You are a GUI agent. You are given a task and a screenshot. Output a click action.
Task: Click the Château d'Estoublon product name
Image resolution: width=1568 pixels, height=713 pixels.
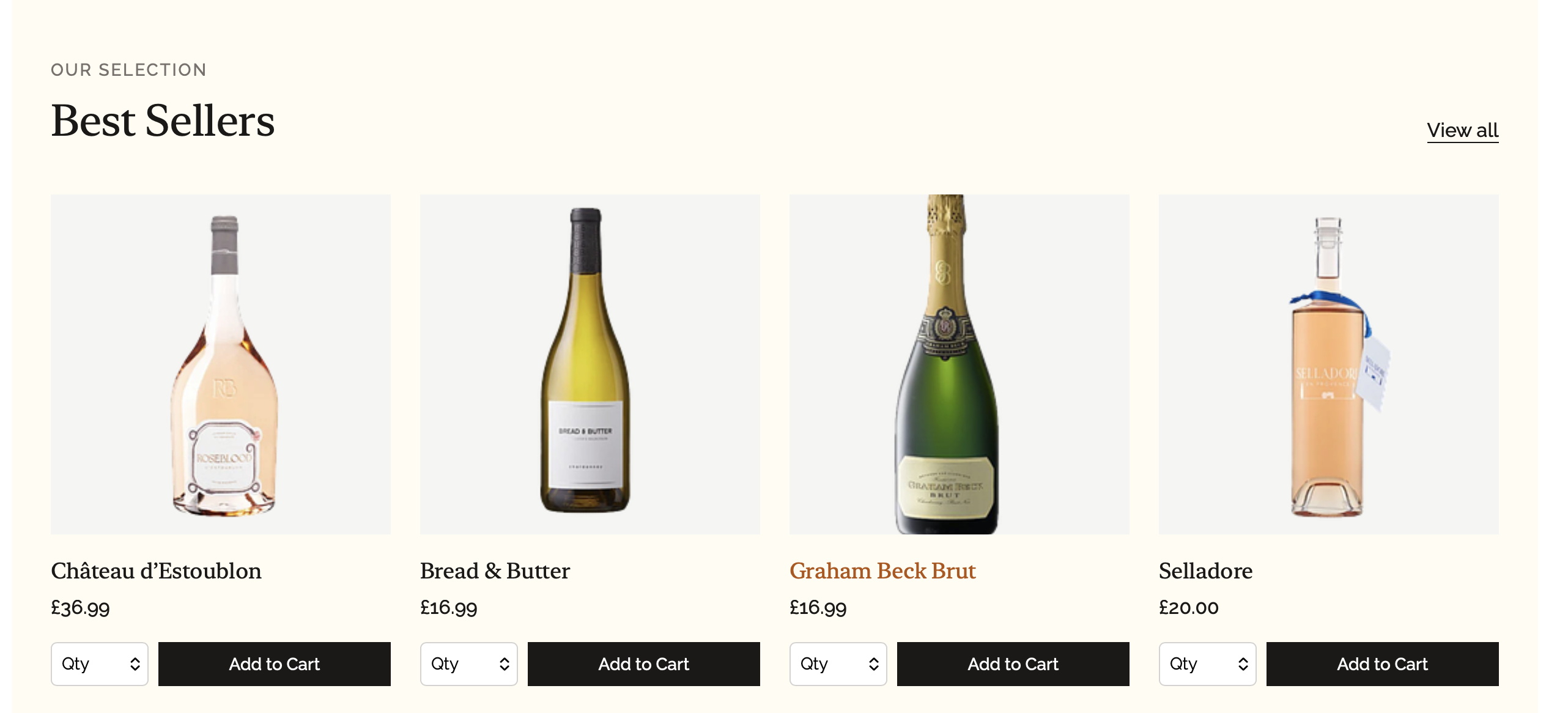point(156,571)
